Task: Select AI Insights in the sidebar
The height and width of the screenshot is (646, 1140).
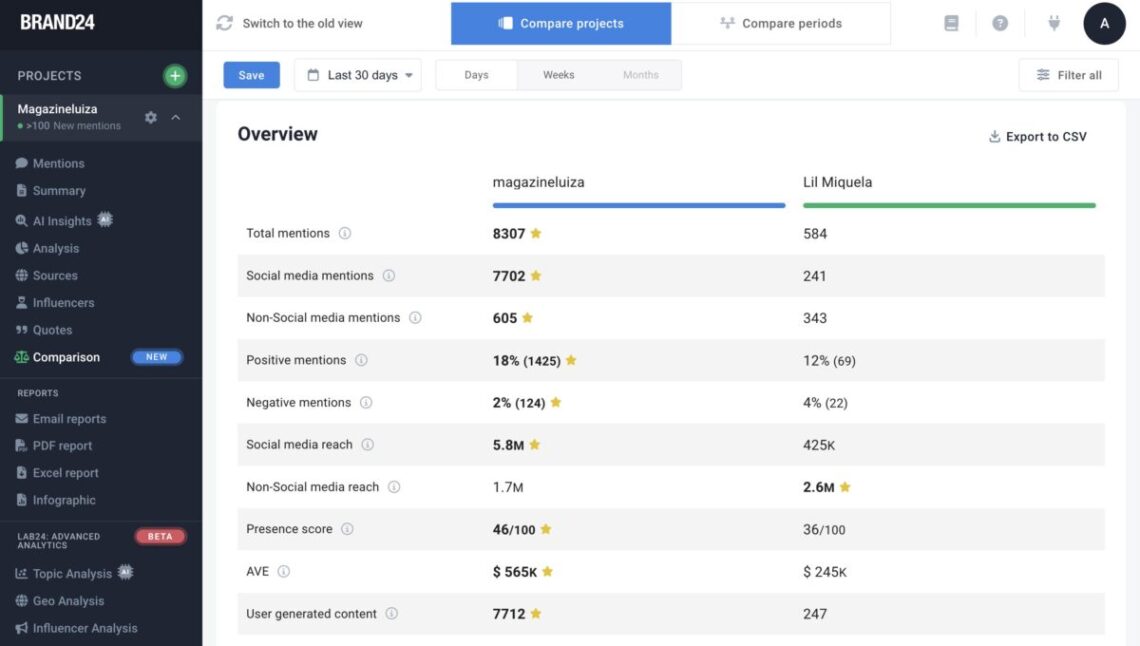Action: (x=62, y=221)
